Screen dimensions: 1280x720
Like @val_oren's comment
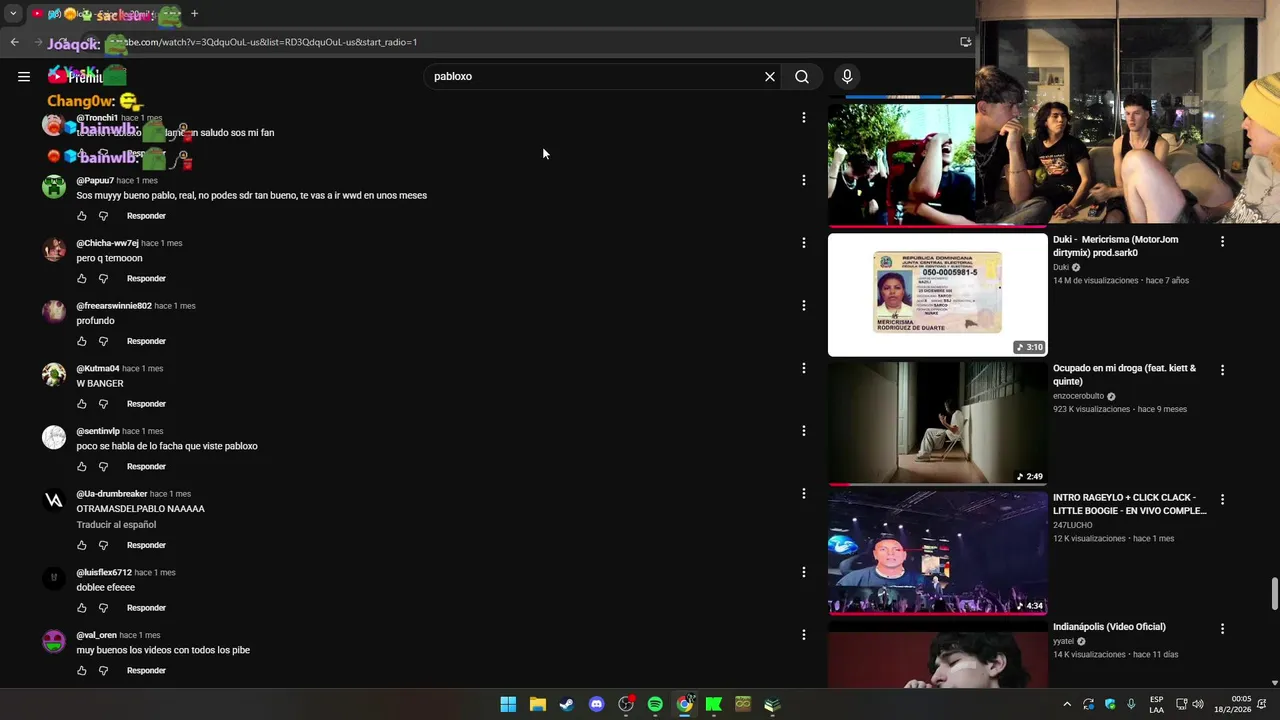82,671
